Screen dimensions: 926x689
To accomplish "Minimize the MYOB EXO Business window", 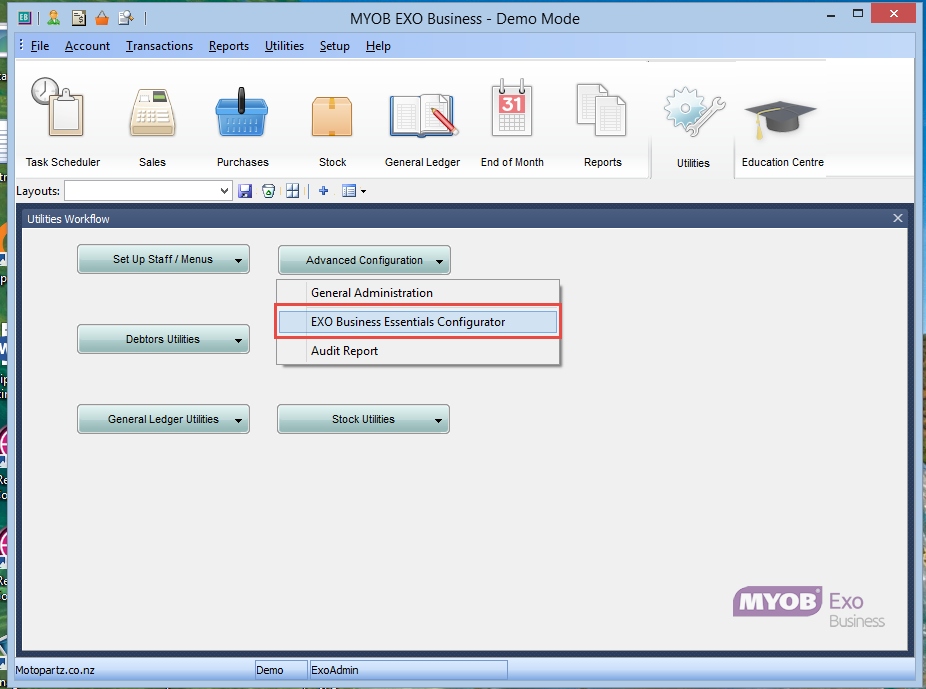I will (x=831, y=14).
